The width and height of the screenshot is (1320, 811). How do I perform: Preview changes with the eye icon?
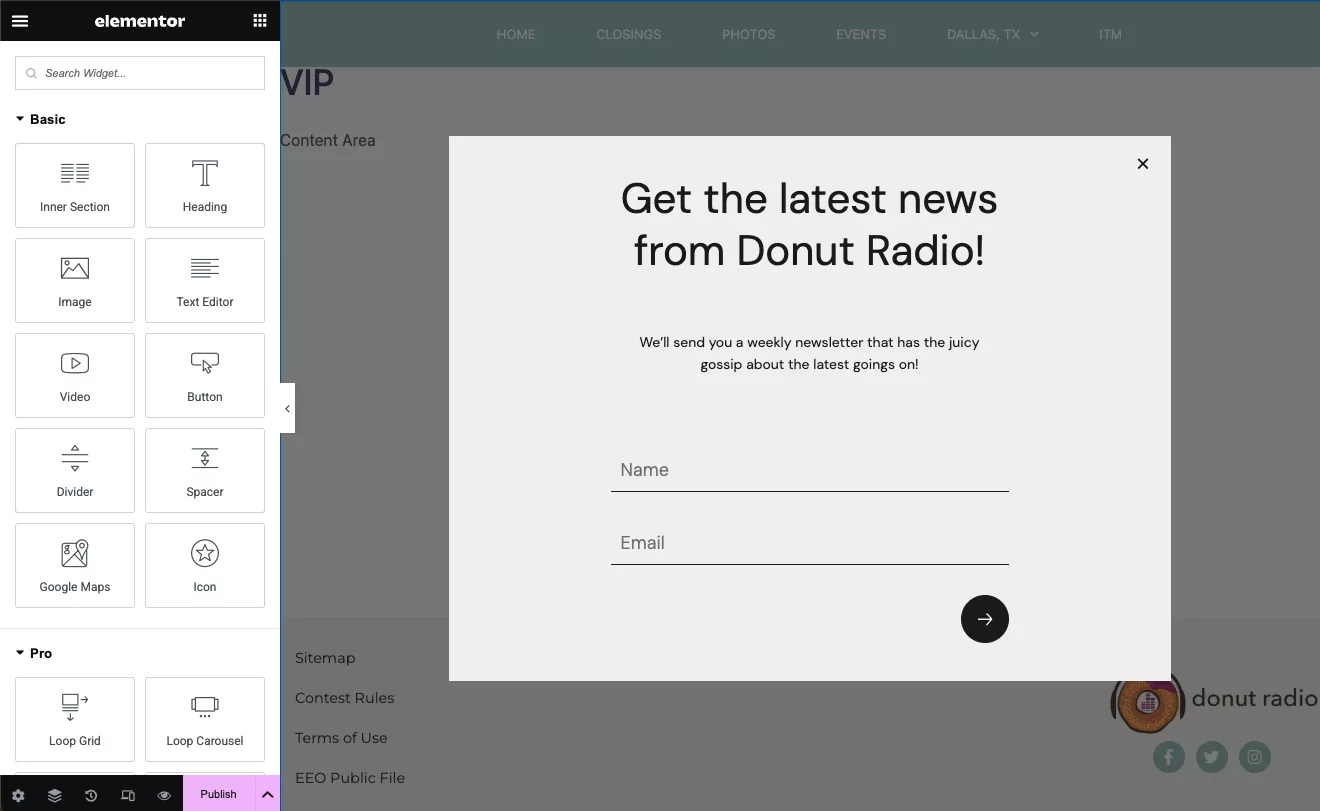click(164, 795)
